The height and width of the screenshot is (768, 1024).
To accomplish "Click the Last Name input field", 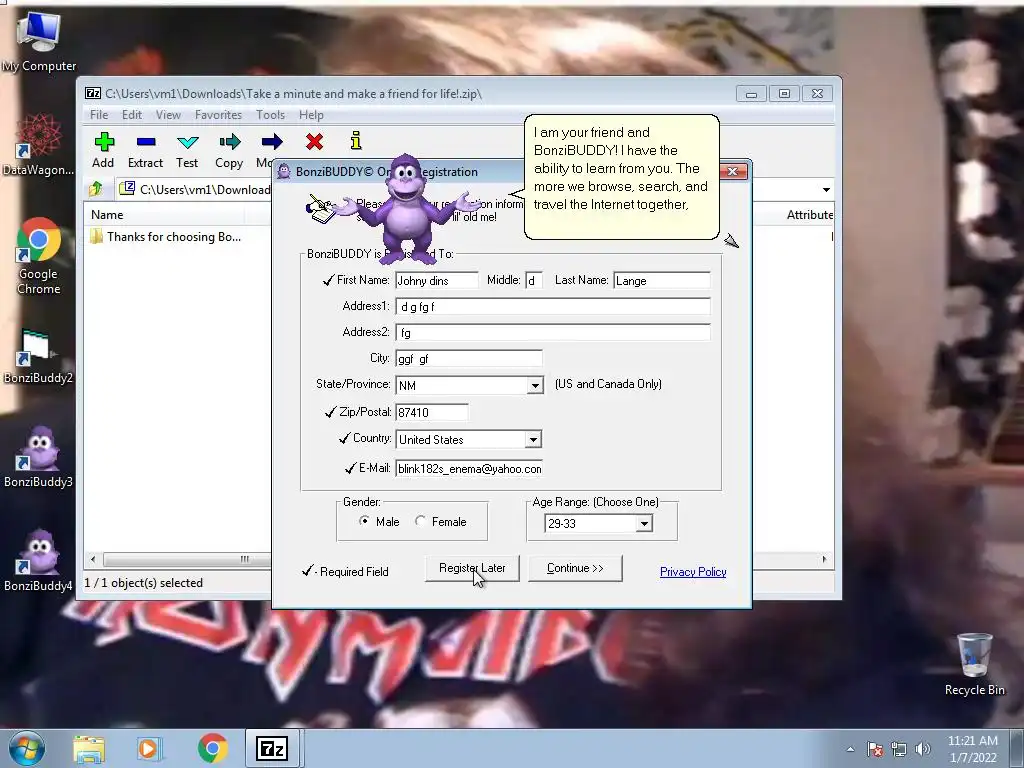I will [662, 281].
